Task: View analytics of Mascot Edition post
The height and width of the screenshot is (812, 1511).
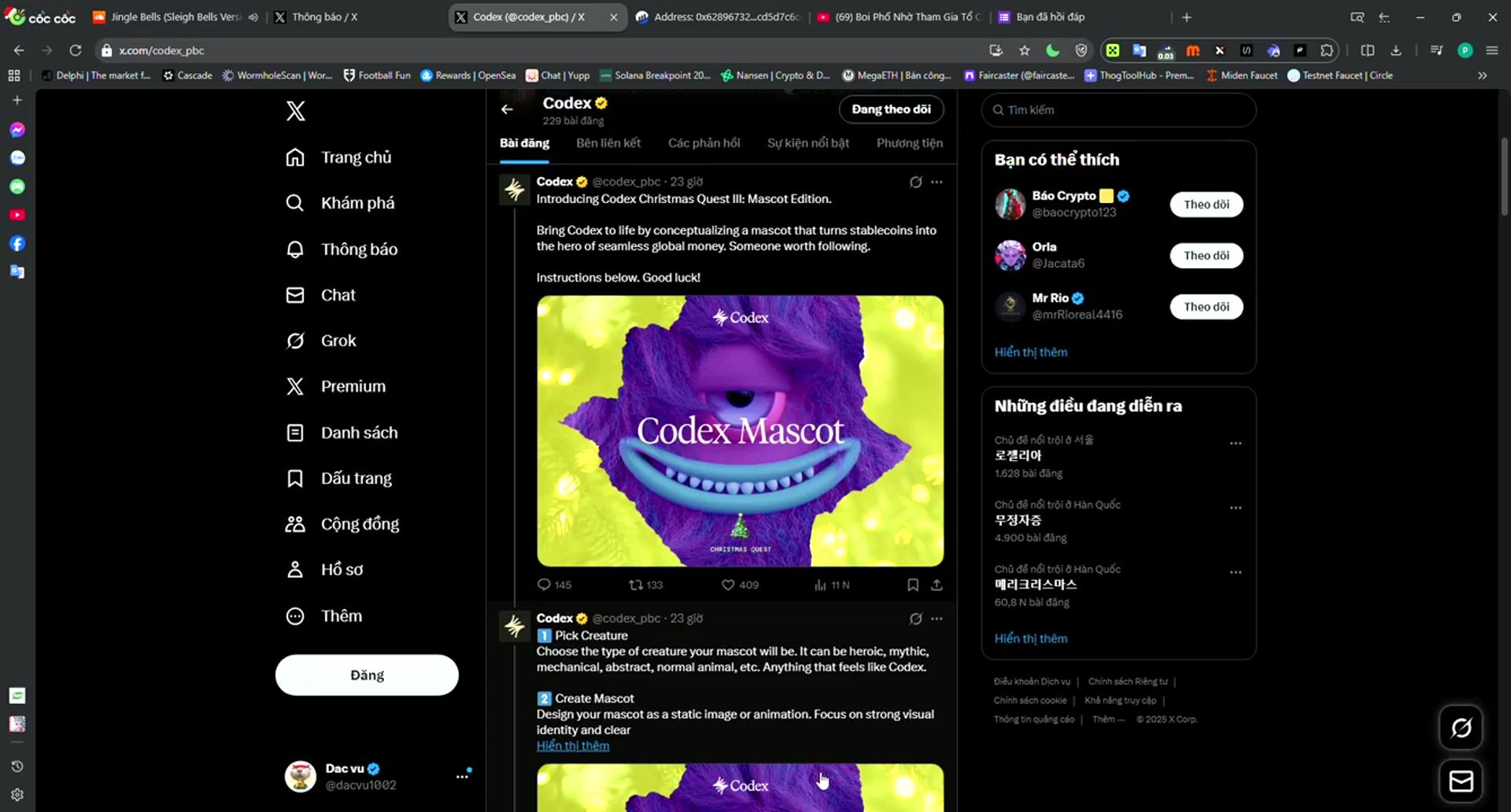Action: [831, 585]
